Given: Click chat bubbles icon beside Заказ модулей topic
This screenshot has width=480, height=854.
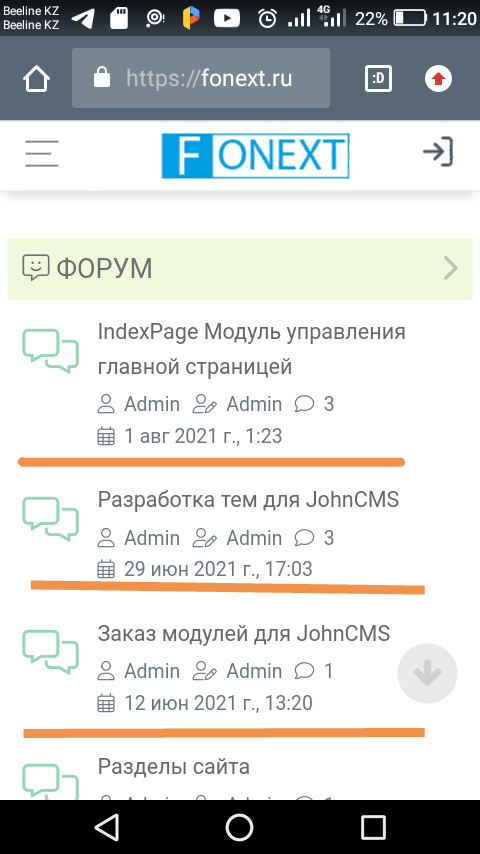Looking at the screenshot, I should click(x=51, y=652).
